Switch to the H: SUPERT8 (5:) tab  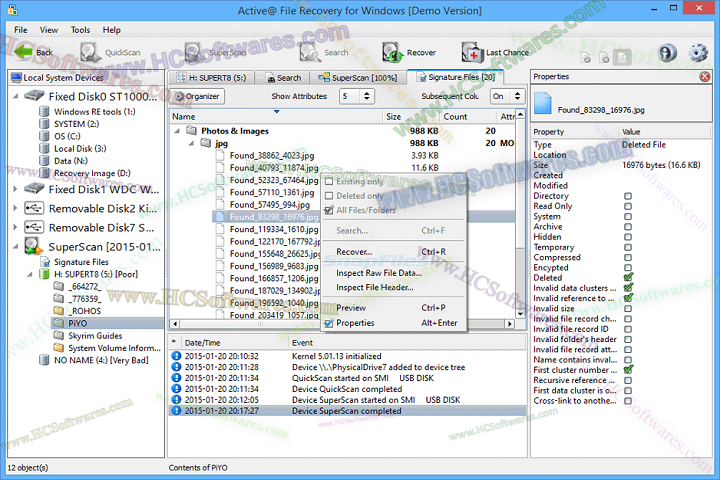pyautogui.click(x=212, y=78)
